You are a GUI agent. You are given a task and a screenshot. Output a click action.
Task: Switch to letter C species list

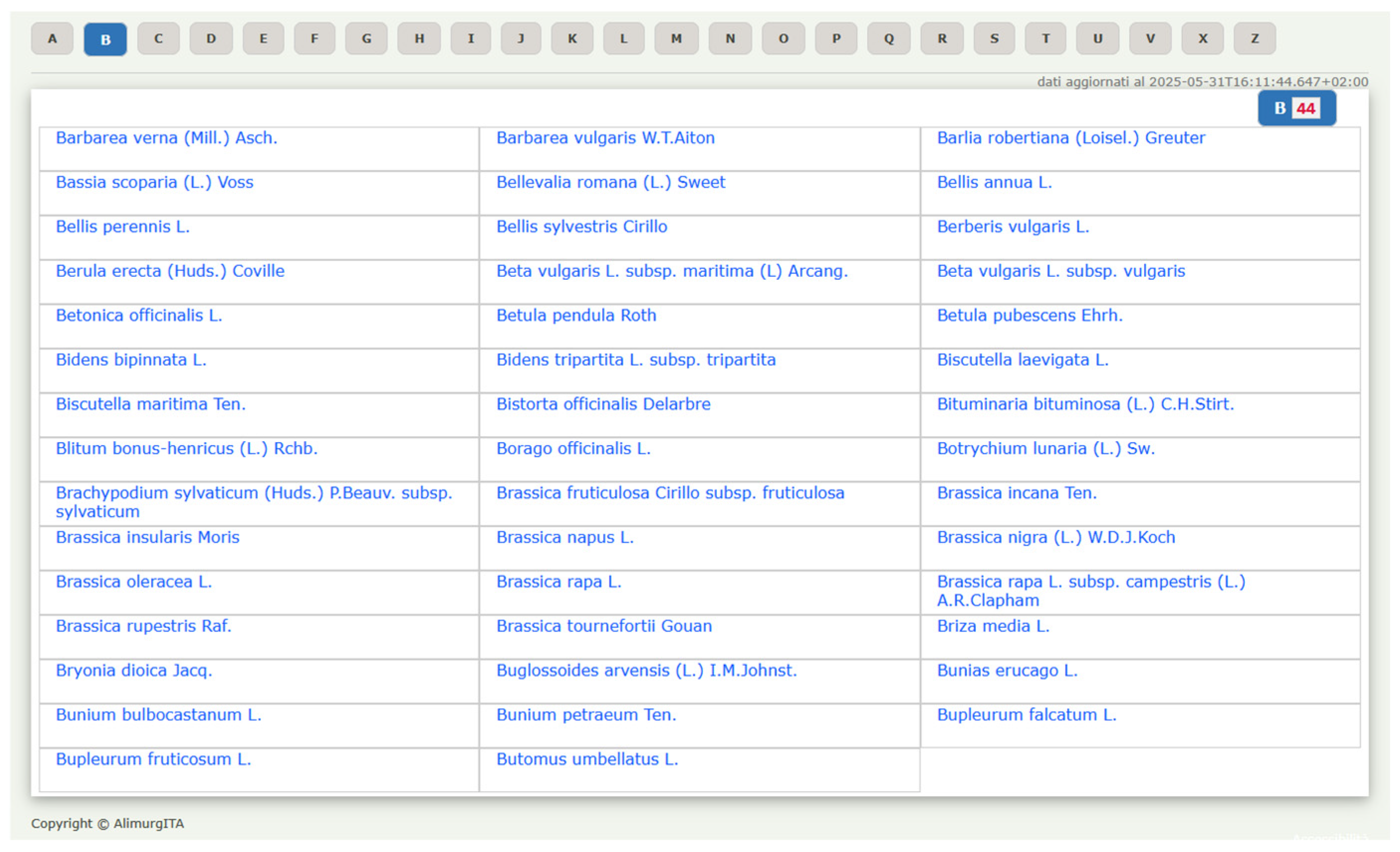158,39
